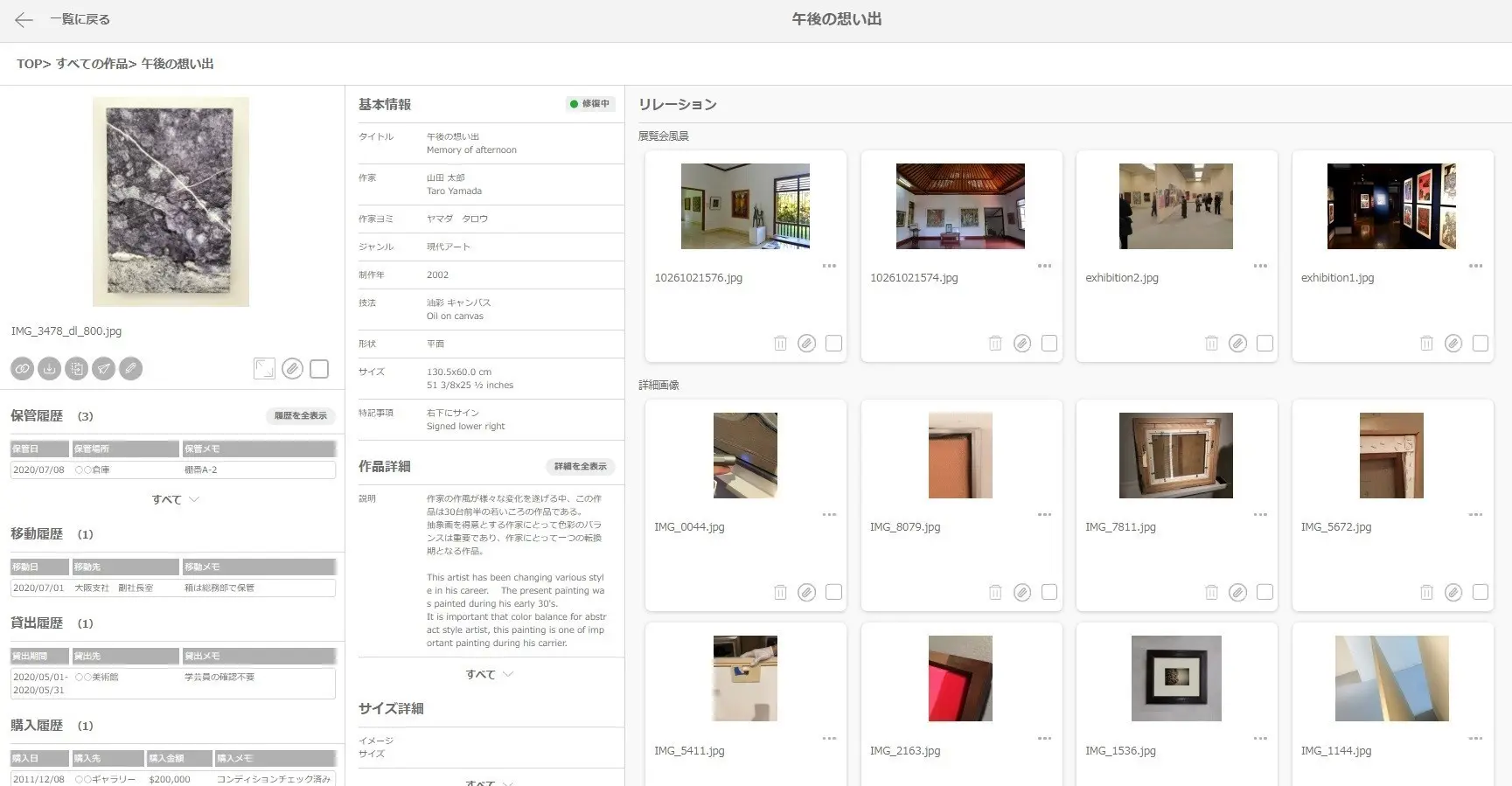Click the size value 130.5x60.0 cm
This screenshot has width=1512, height=786.
(x=459, y=372)
